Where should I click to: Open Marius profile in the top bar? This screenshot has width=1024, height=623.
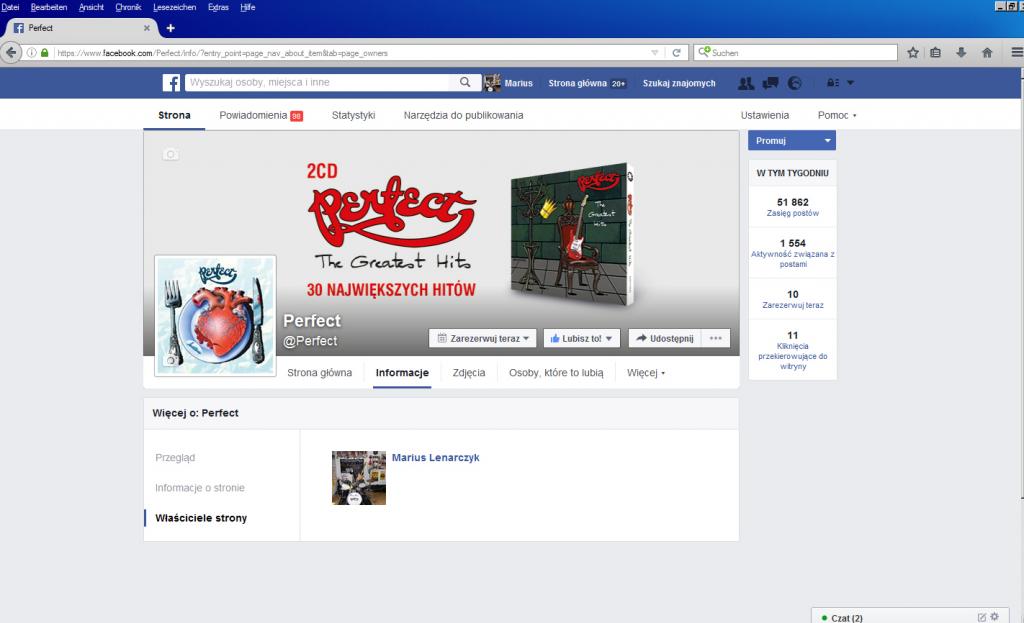tap(509, 83)
